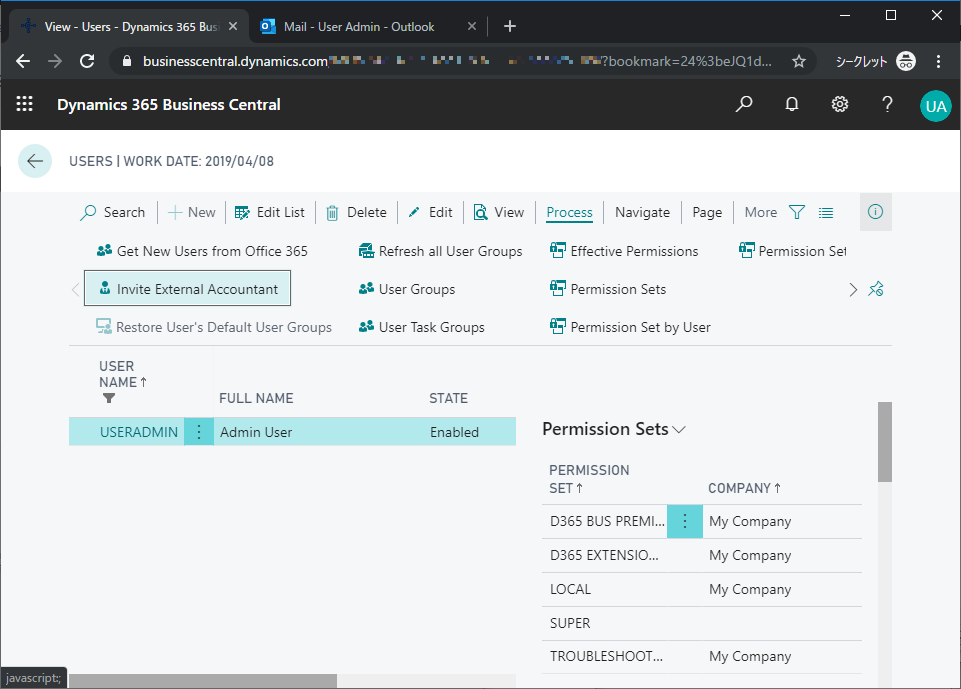The width and height of the screenshot is (961, 689).
Task: Select the LOCAL permission set row
Action: (x=702, y=590)
